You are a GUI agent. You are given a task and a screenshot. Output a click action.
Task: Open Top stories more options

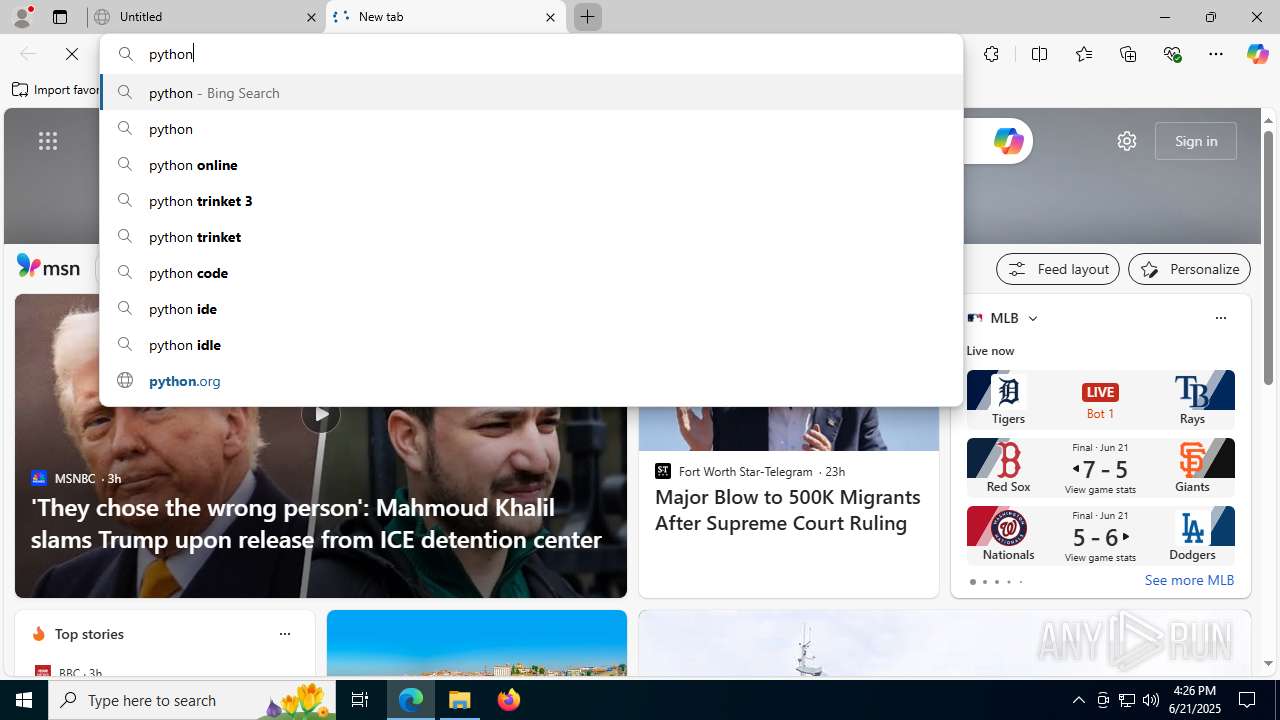(285, 634)
